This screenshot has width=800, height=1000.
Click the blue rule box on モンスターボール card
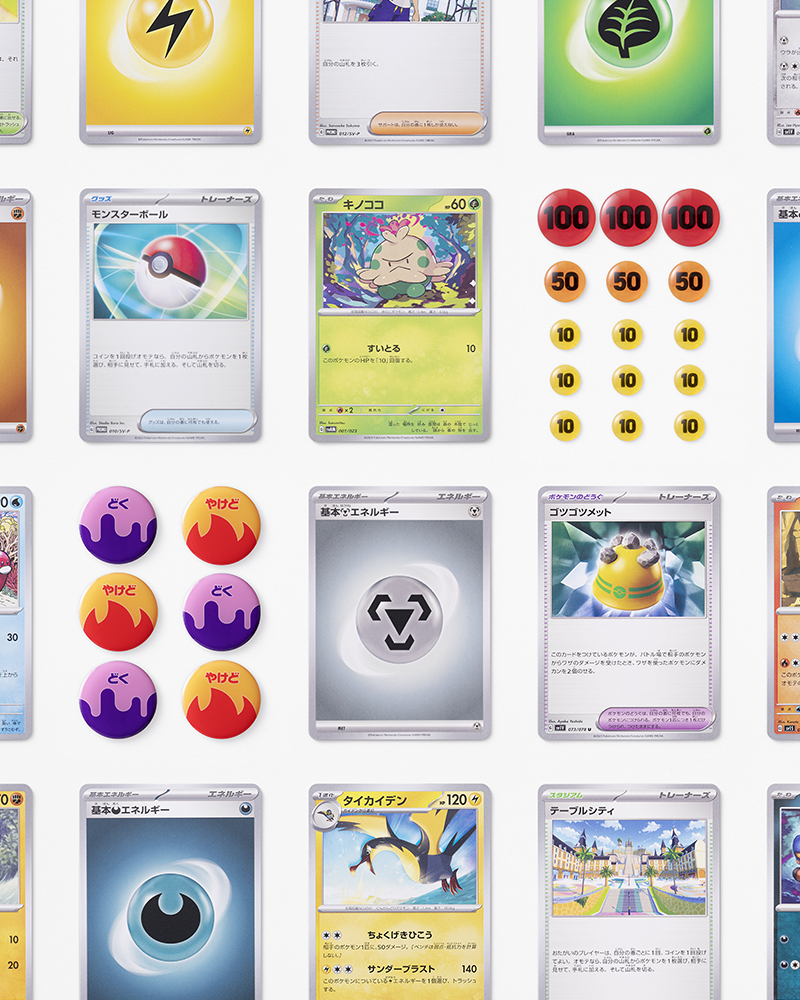pos(198,422)
